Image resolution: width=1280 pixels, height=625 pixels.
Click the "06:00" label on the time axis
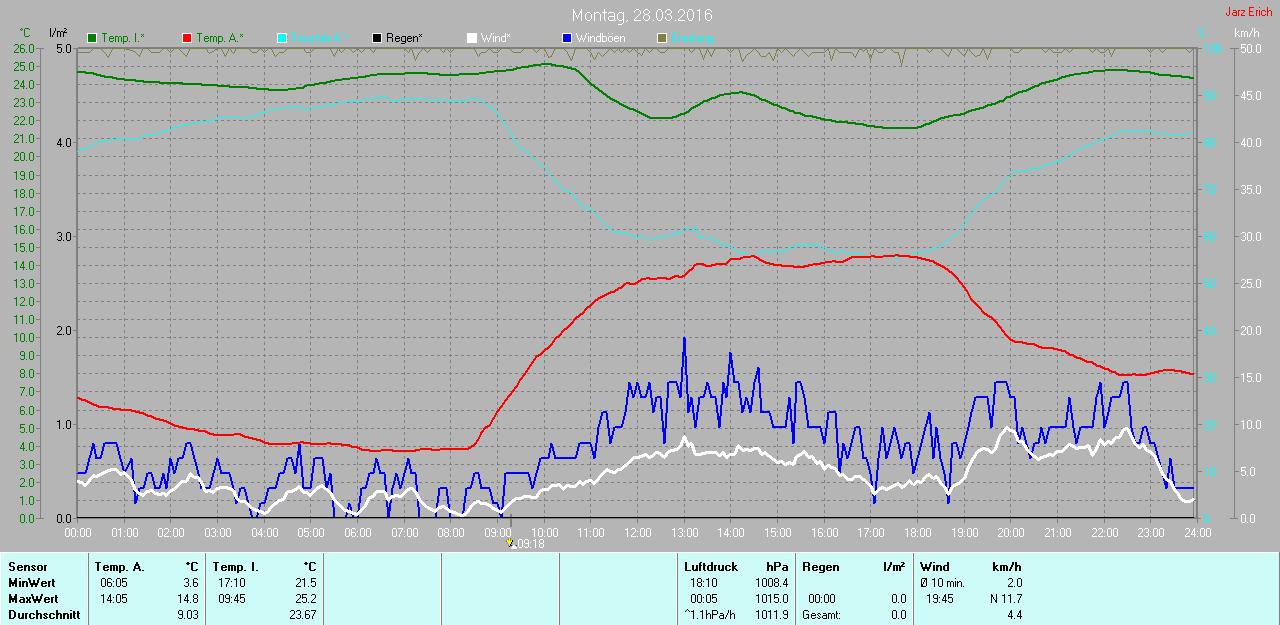coord(358,533)
